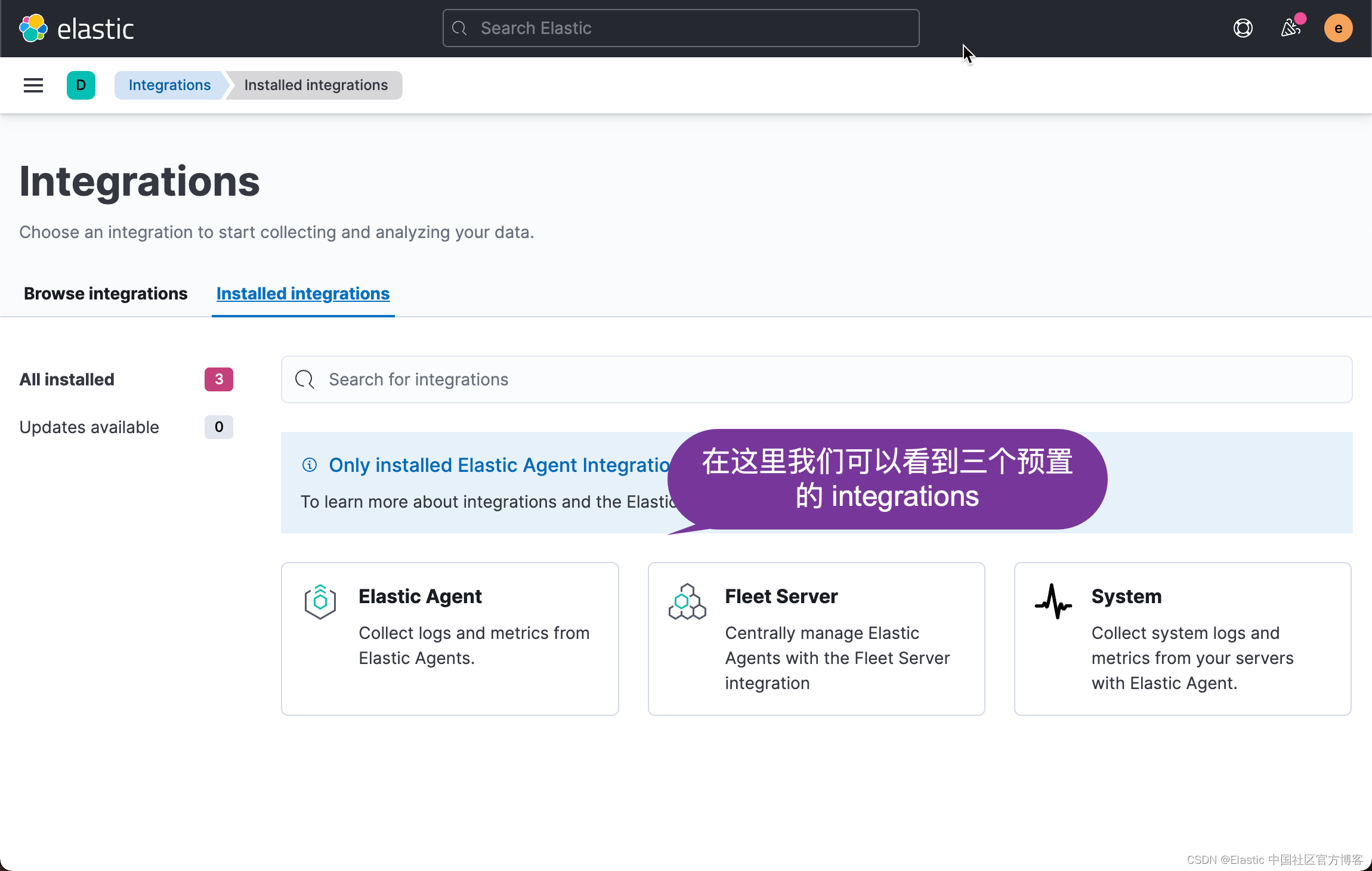The height and width of the screenshot is (871, 1372).
Task: Open the main navigation hamburger menu
Action: pos(33,85)
